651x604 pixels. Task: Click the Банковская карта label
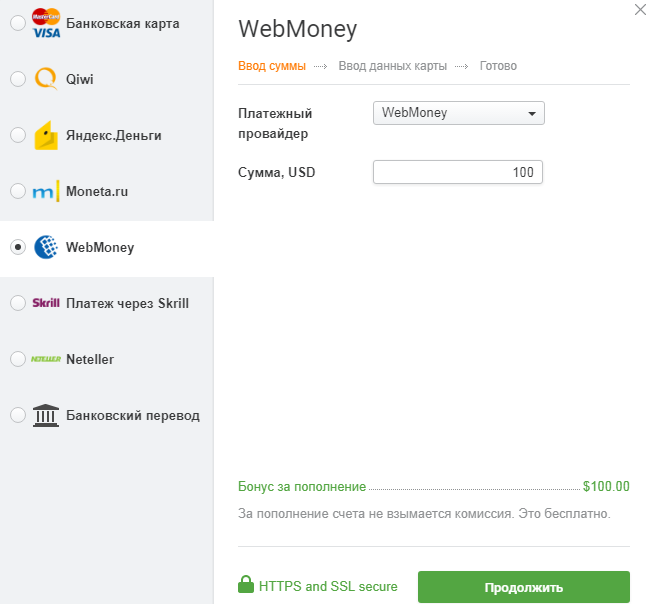pyautogui.click(x=123, y=24)
